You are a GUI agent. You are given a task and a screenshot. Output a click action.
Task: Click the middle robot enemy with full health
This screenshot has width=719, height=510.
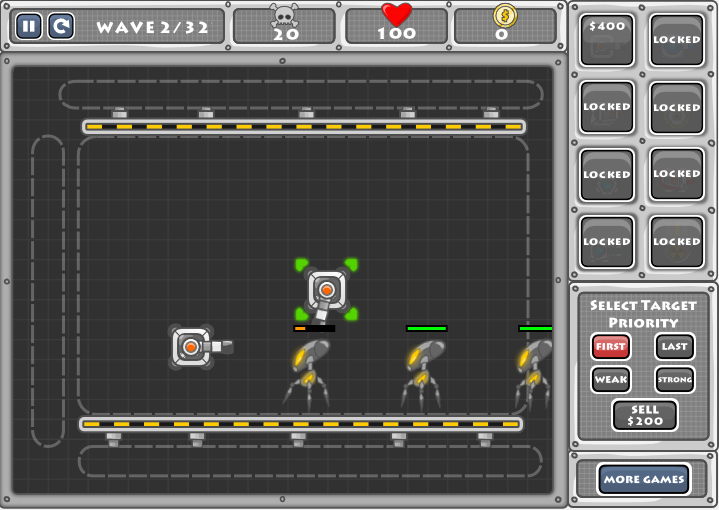click(422, 372)
